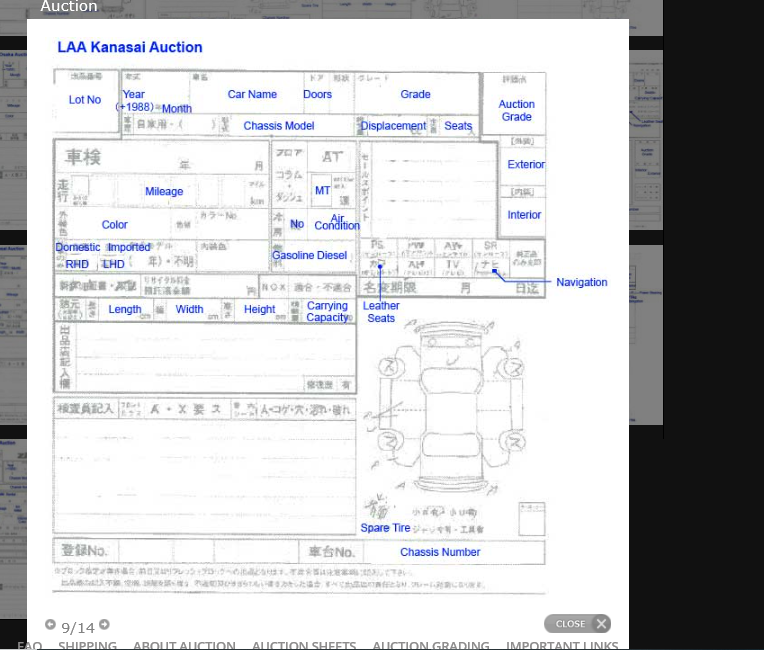Click the Spare Tire label
The height and width of the screenshot is (650, 764).
(385, 528)
